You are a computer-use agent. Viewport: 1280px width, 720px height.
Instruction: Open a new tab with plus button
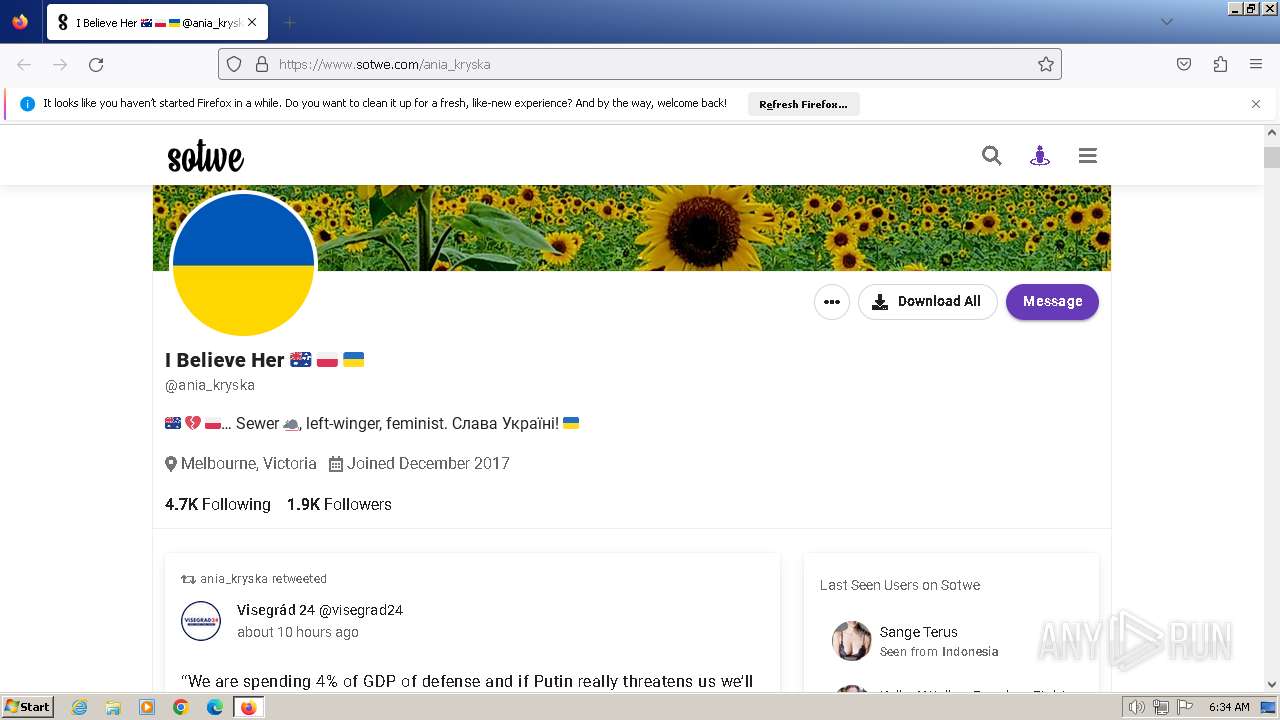click(x=289, y=22)
